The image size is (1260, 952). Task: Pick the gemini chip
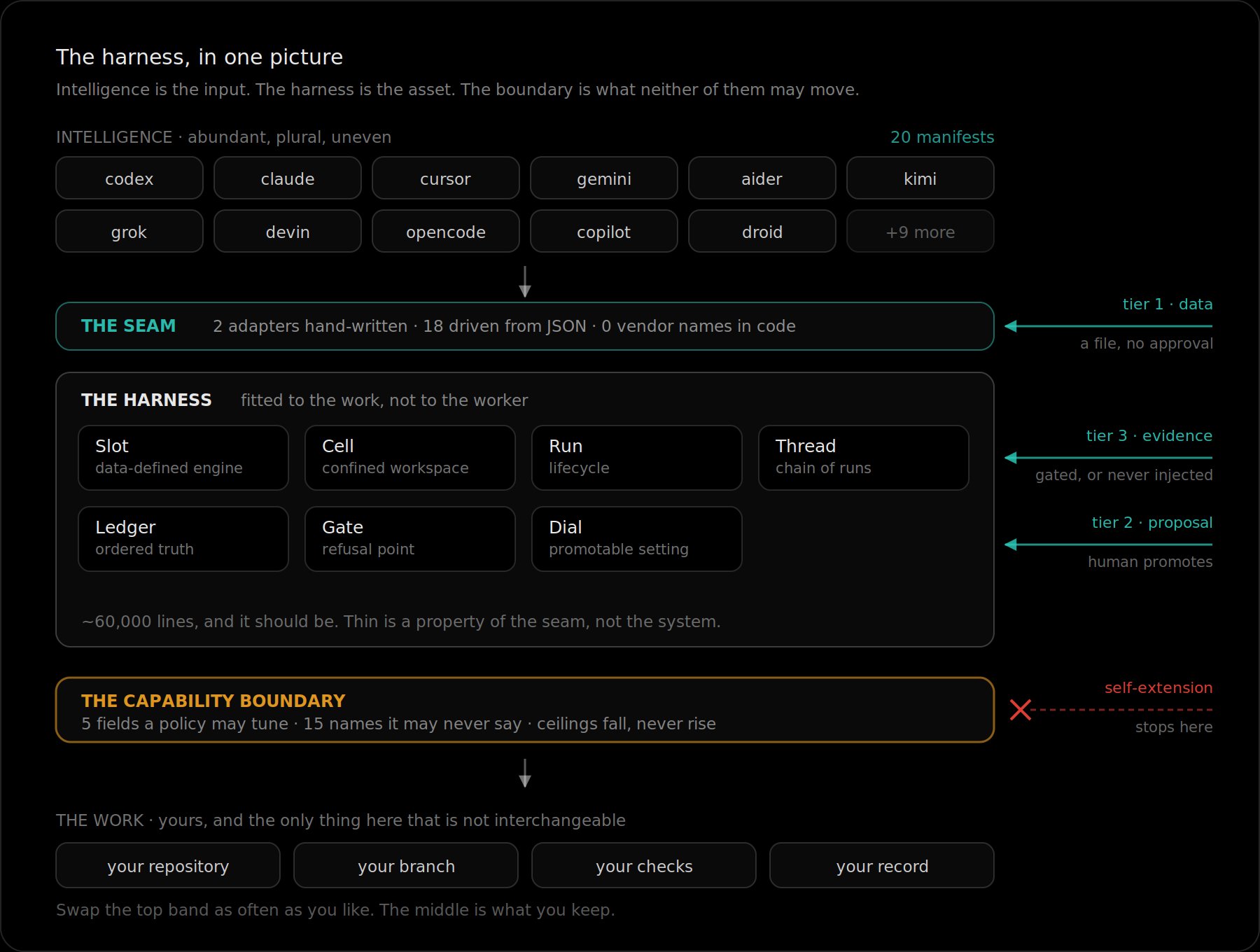tap(604, 178)
